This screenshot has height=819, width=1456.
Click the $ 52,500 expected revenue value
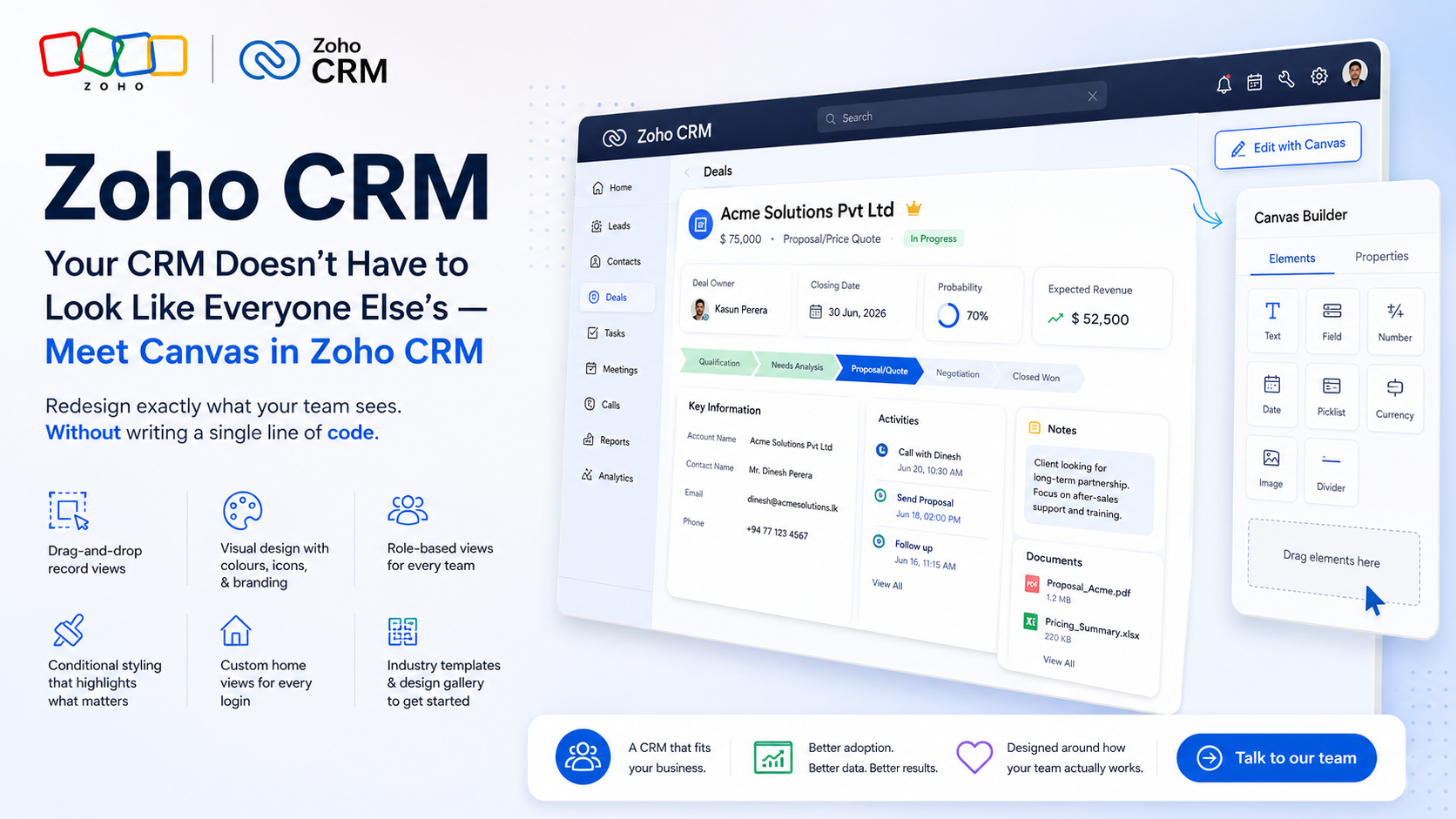tap(1100, 319)
